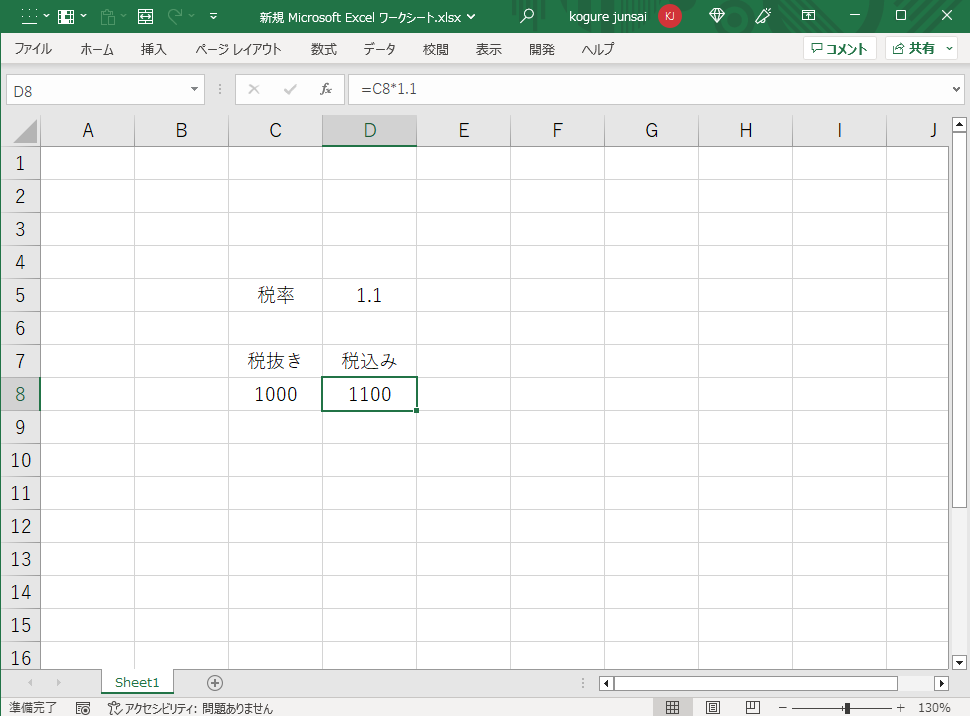Click the pen drawing icon in title bar
Viewport: 970px width, 716px height.
click(763, 16)
